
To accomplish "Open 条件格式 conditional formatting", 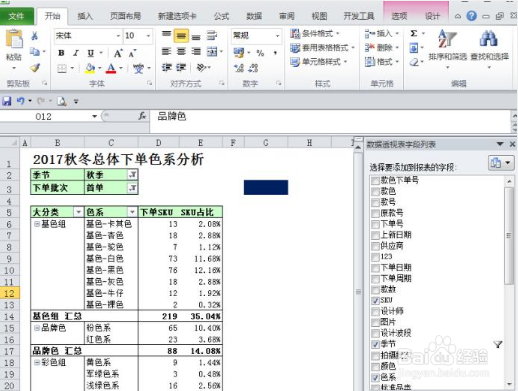I will pyautogui.click(x=315, y=34).
